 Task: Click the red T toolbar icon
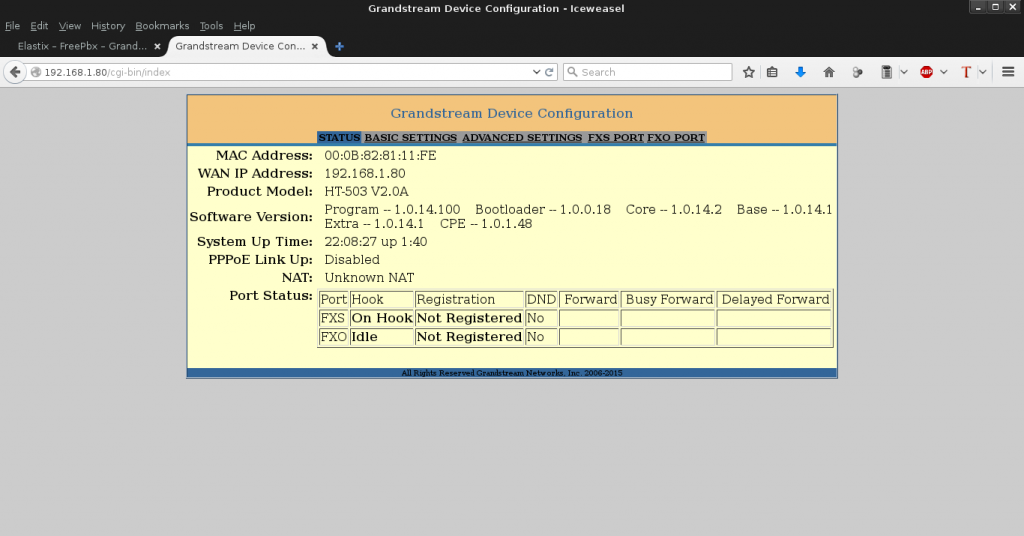(x=966, y=72)
